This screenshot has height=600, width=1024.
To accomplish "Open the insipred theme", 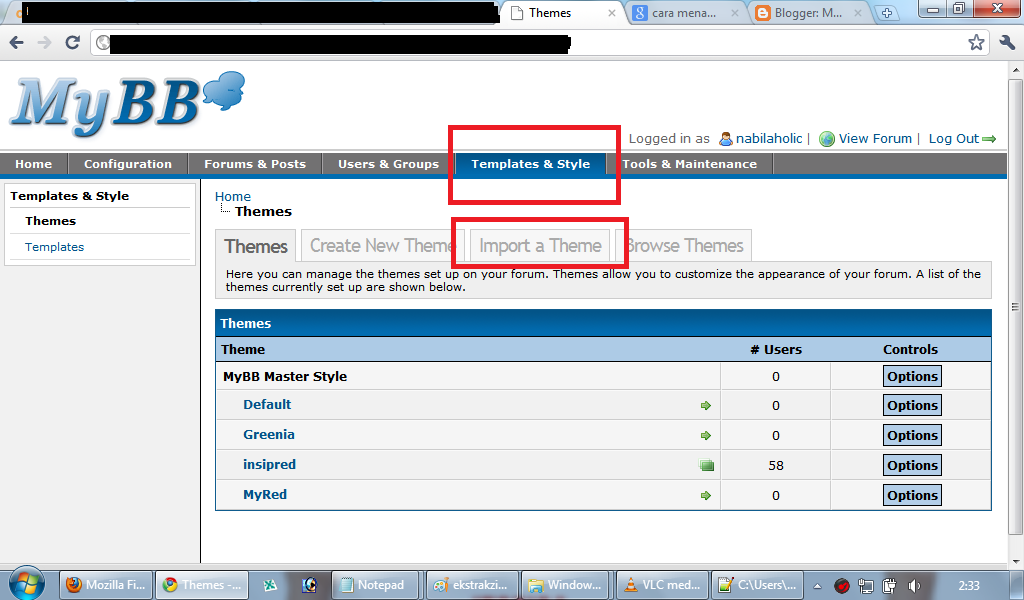I will [x=269, y=464].
